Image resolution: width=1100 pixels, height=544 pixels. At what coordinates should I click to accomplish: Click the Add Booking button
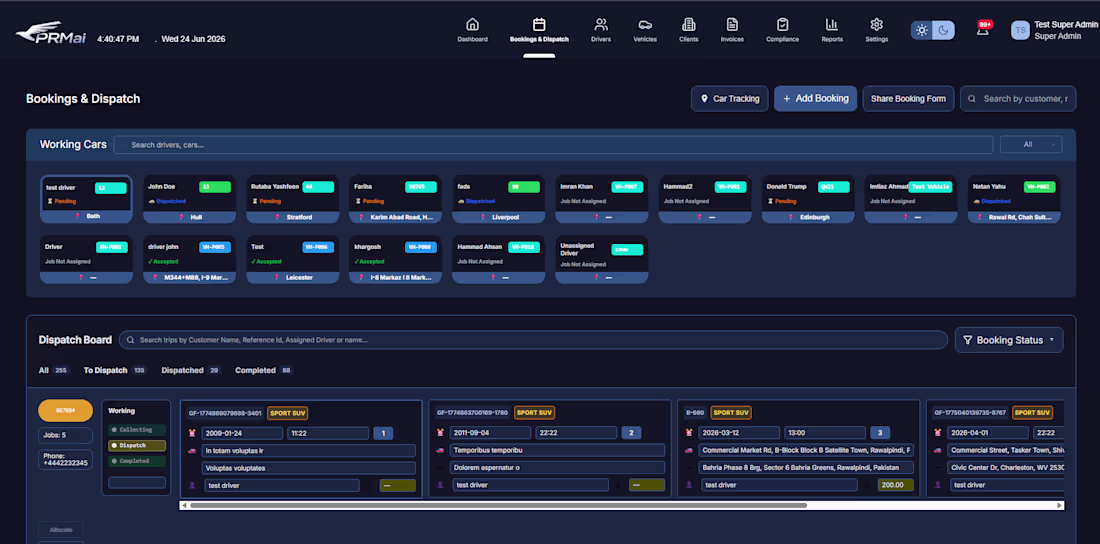click(x=815, y=98)
